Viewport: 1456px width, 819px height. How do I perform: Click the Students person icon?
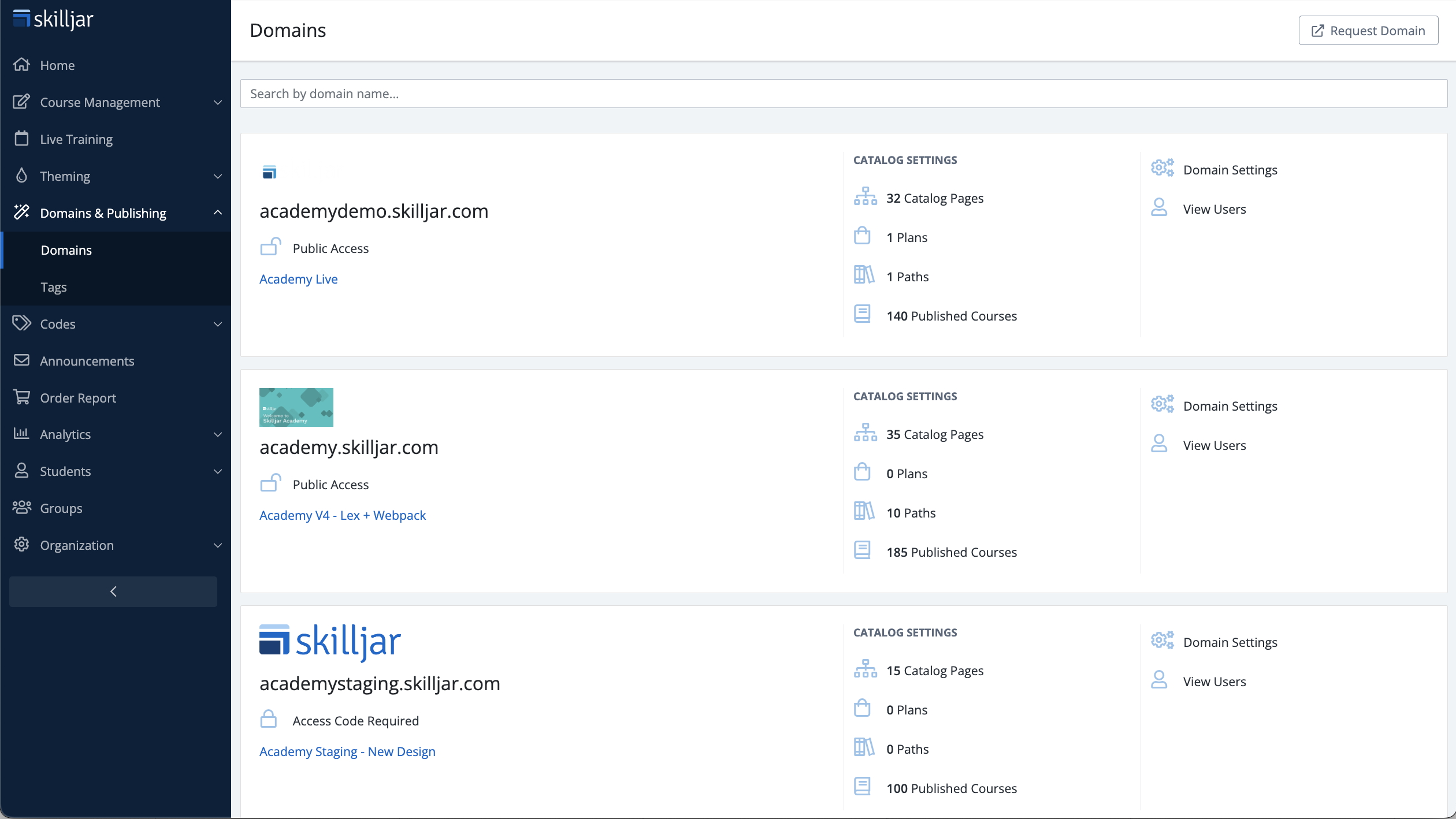click(21, 471)
